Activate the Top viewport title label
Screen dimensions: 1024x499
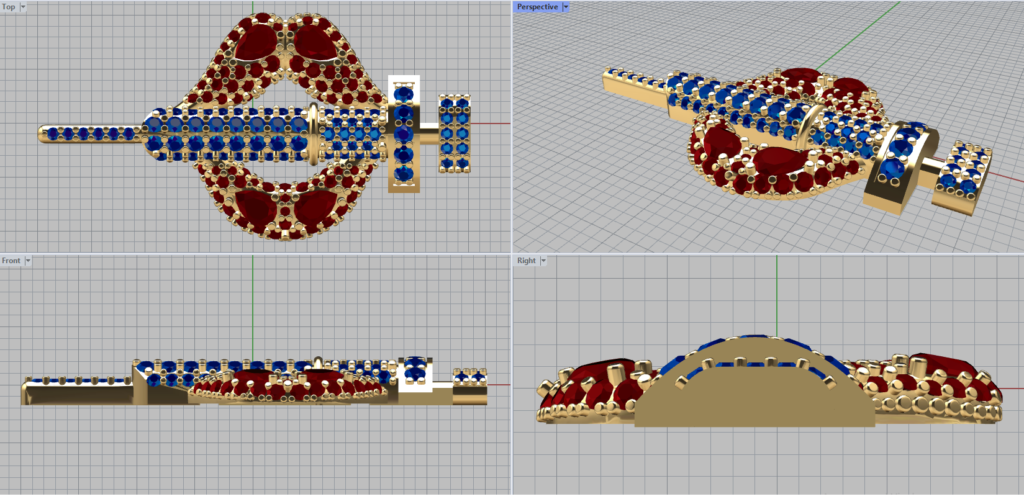point(9,7)
